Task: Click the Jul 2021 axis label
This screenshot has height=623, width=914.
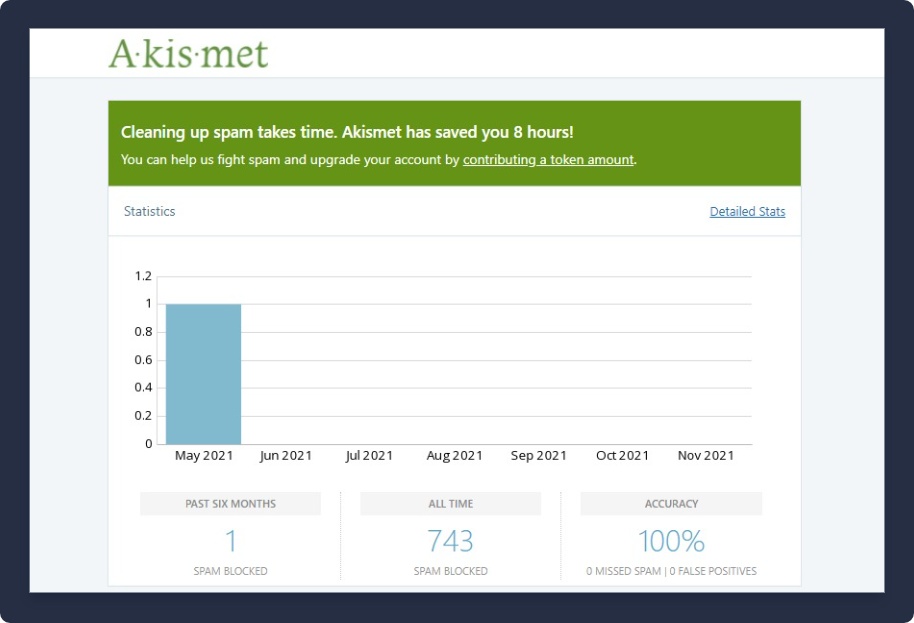Action: click(x=369, y=456)
